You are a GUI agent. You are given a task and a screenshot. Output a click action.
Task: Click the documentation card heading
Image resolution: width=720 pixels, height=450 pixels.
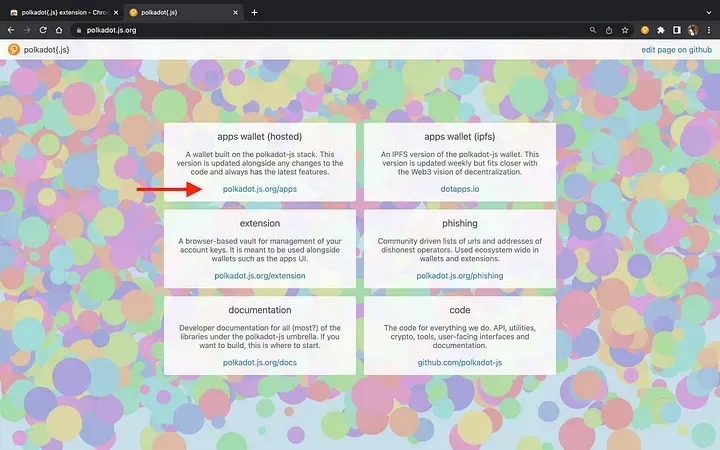point(260,310)
